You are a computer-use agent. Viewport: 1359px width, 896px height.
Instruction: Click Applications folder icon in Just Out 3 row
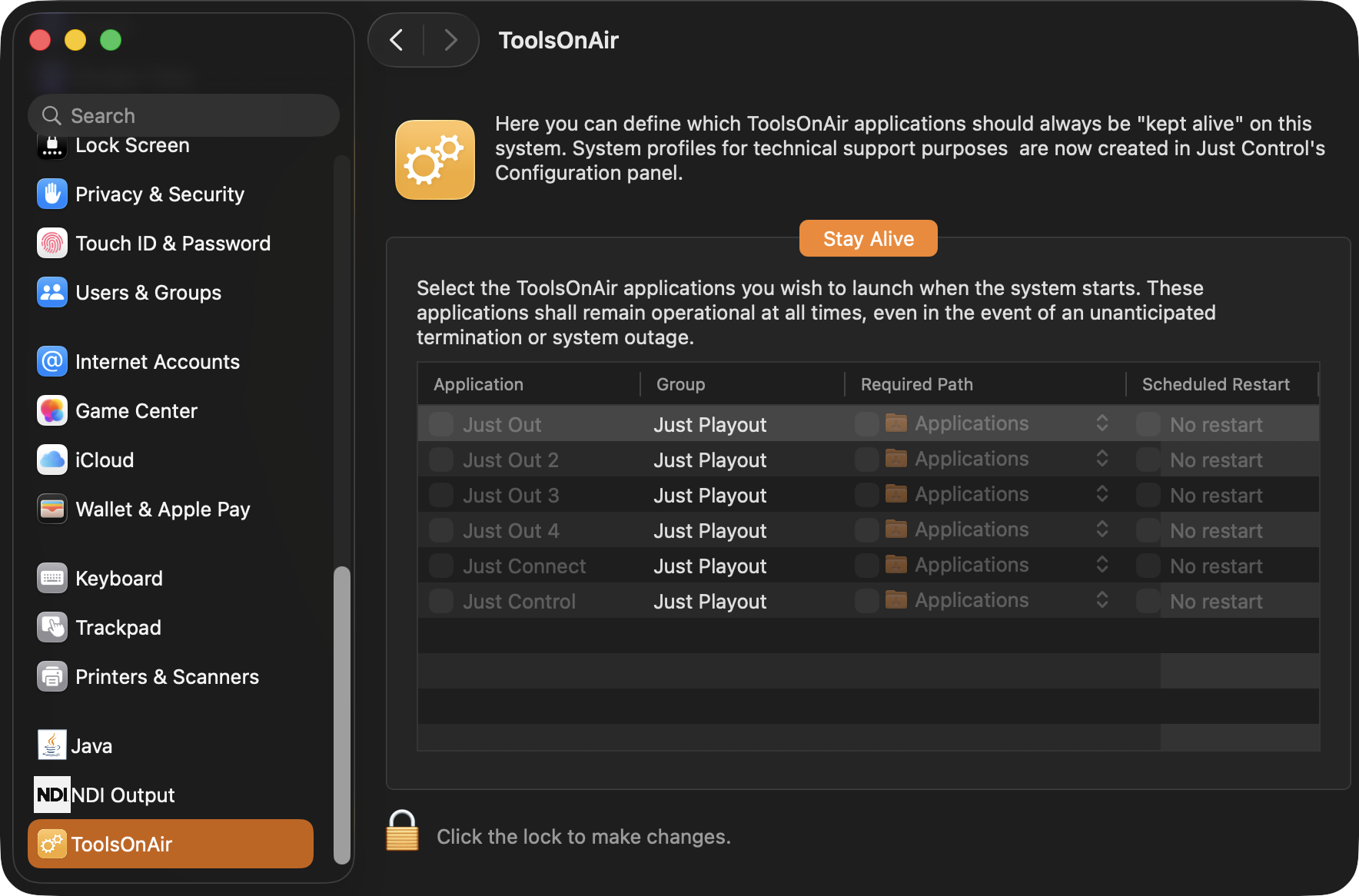[896, 493]
